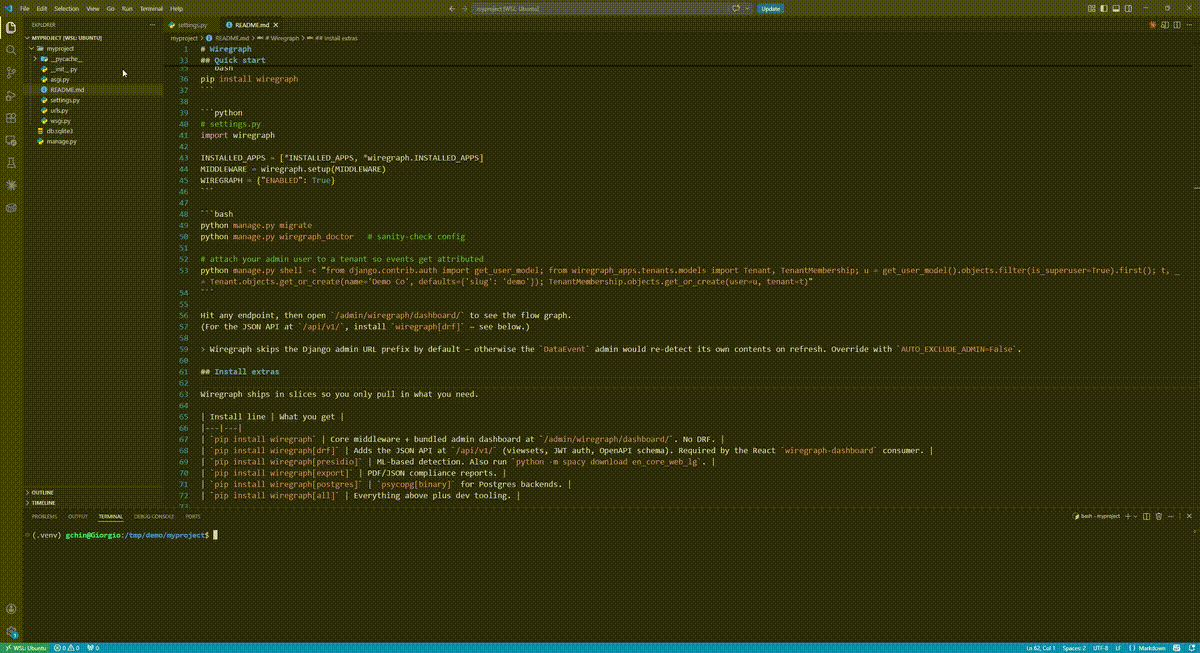Screen dimensions: 1200x653
Task: Open the File menu
Action: [25, 8]
